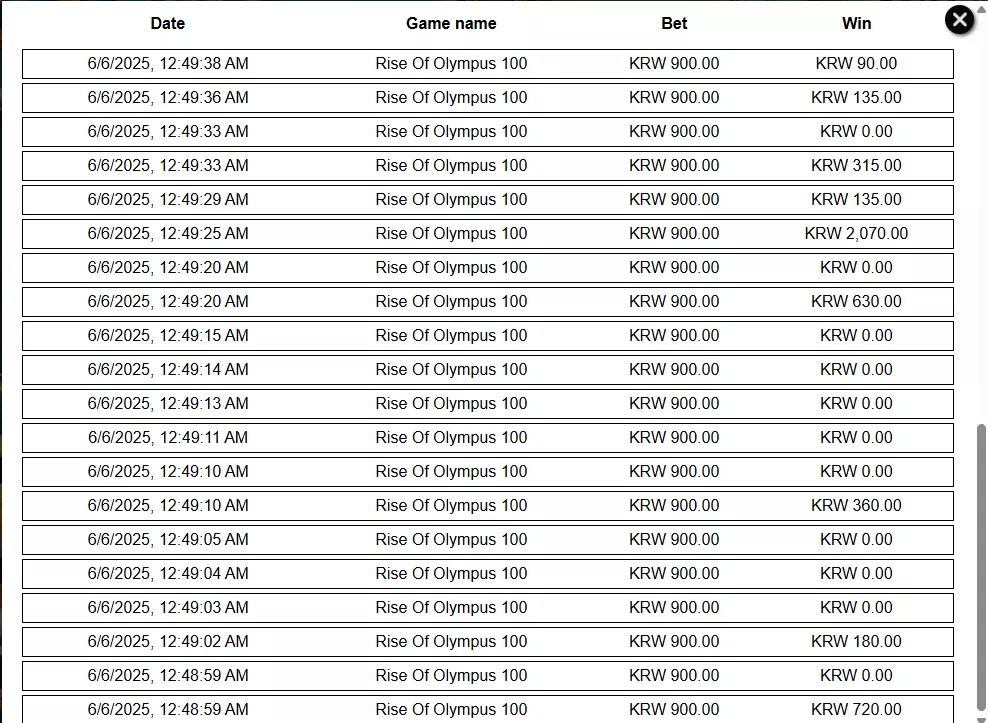Click KRW 900.00 bet in 12:49:38 row
This screenshot has width=988, height=723.
pos(674,64)
